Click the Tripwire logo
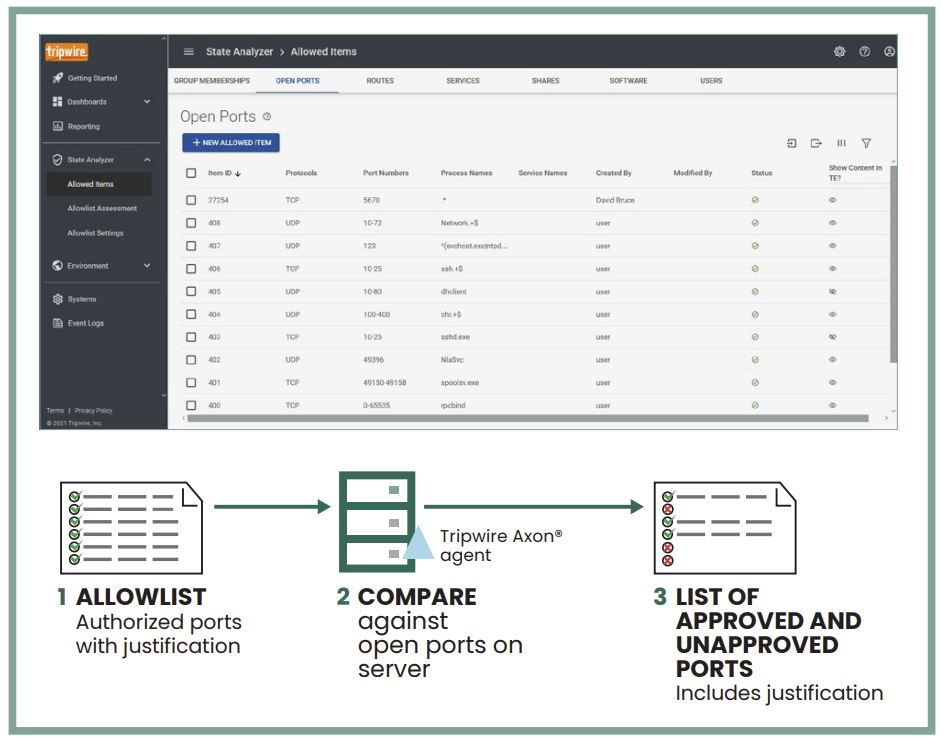 [x=66, y=52]
